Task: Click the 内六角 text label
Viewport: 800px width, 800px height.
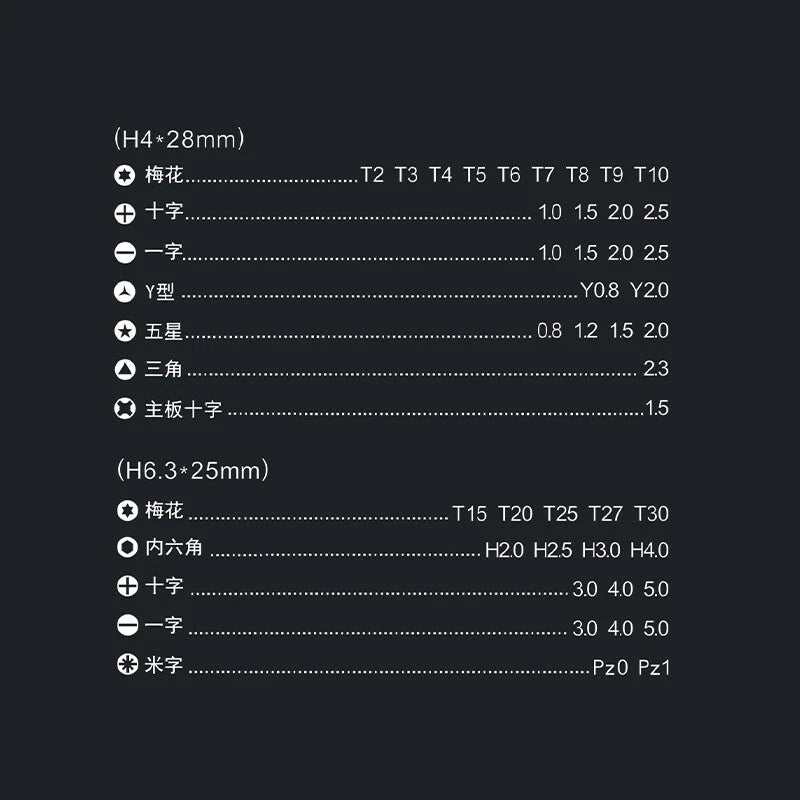Action: (x=174, y=547)
